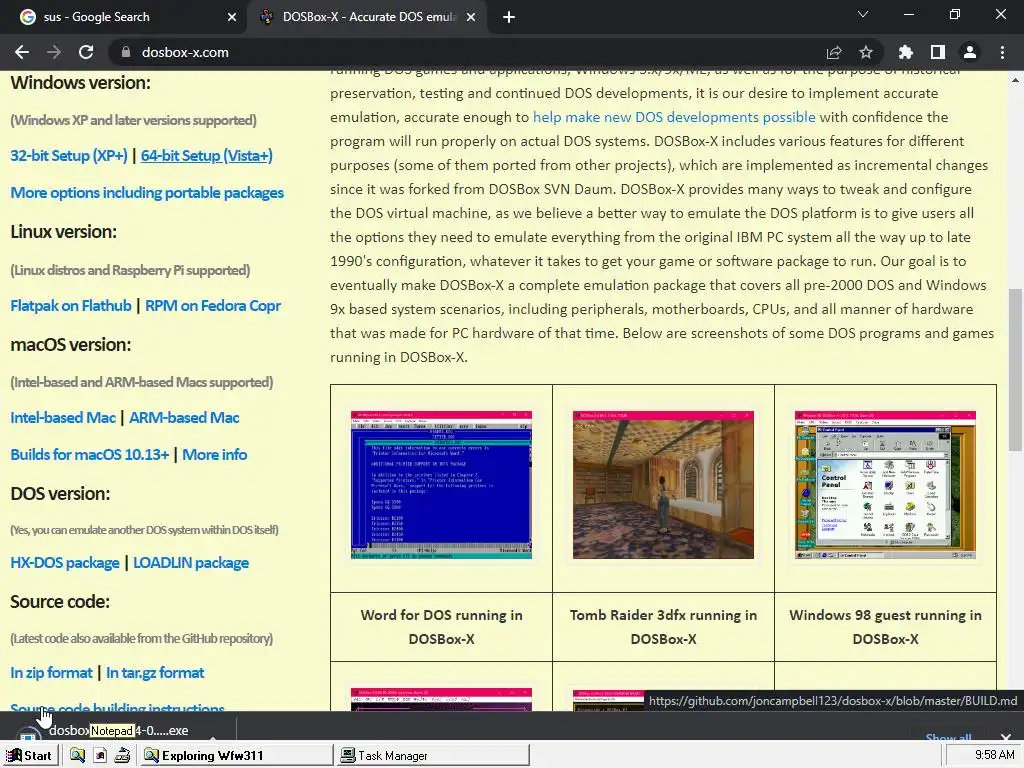Open Intel-based Mac download
Image resolution: width=1024 pixels, height=768 pixels.
pos(63,417)
